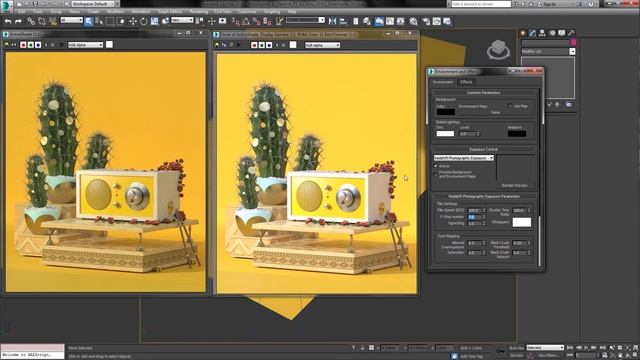The image size is (640, 360).
Task: Switch to the Hierarchy command panel tab
Action: pyautogui.click(x=542, y=33)
